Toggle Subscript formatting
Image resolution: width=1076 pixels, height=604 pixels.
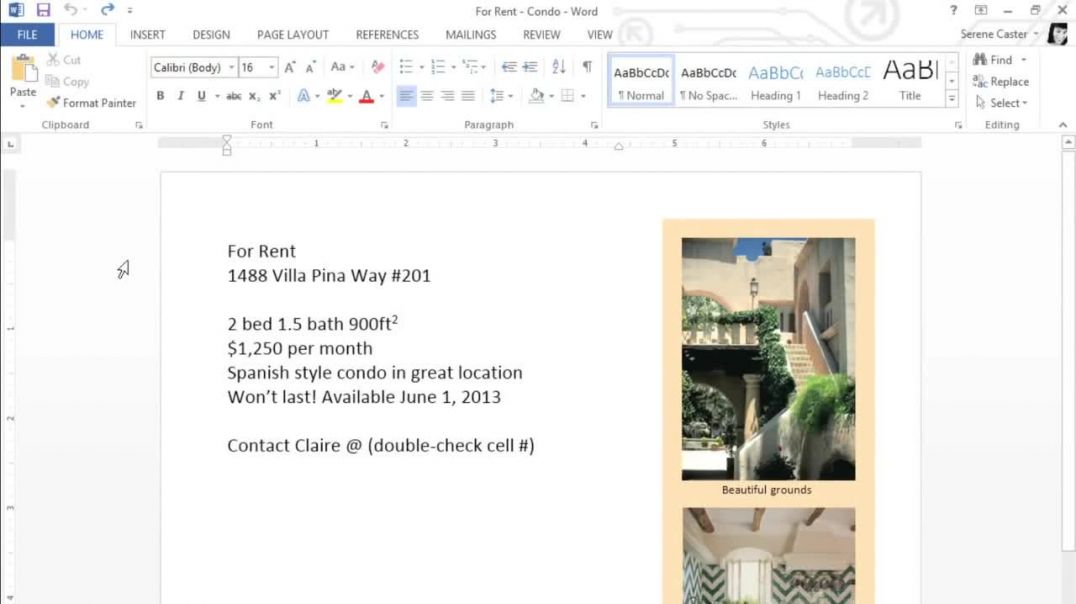254,96
